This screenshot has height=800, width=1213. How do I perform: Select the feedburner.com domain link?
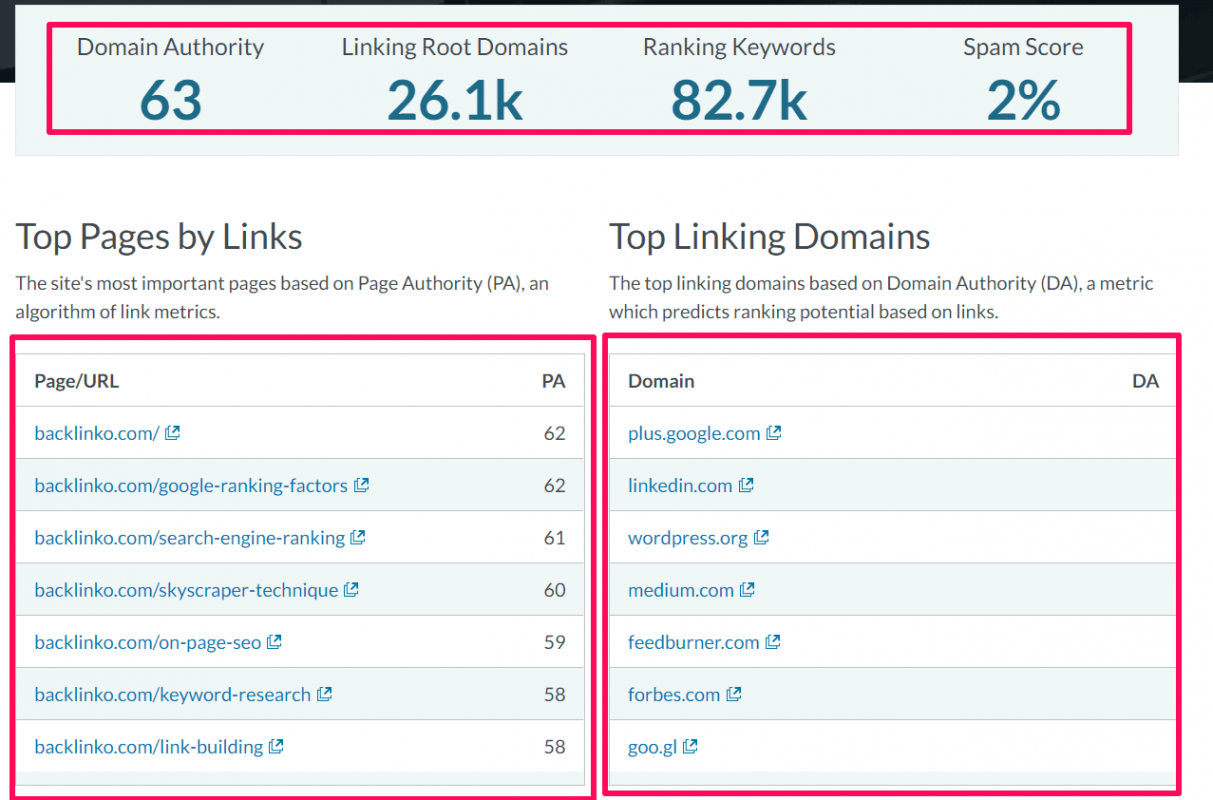[x=694, y=642]
